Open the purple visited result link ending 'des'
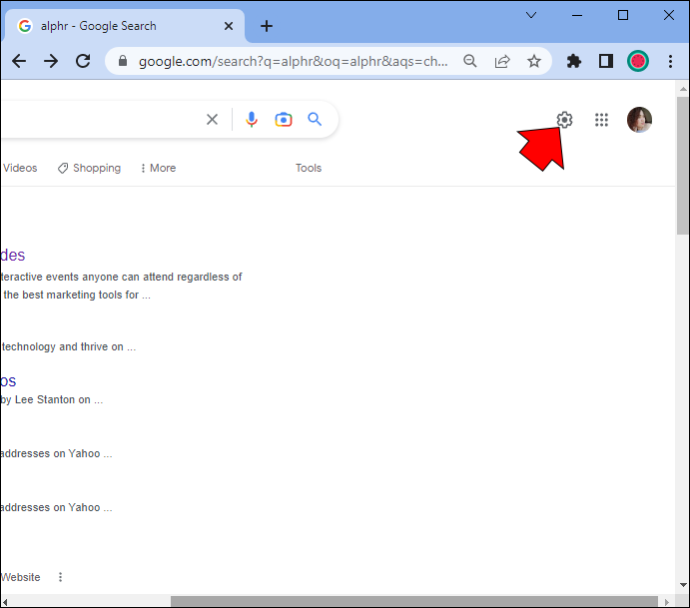The height and width of the screenshot is (608, 690). click(x=13, y=255)
